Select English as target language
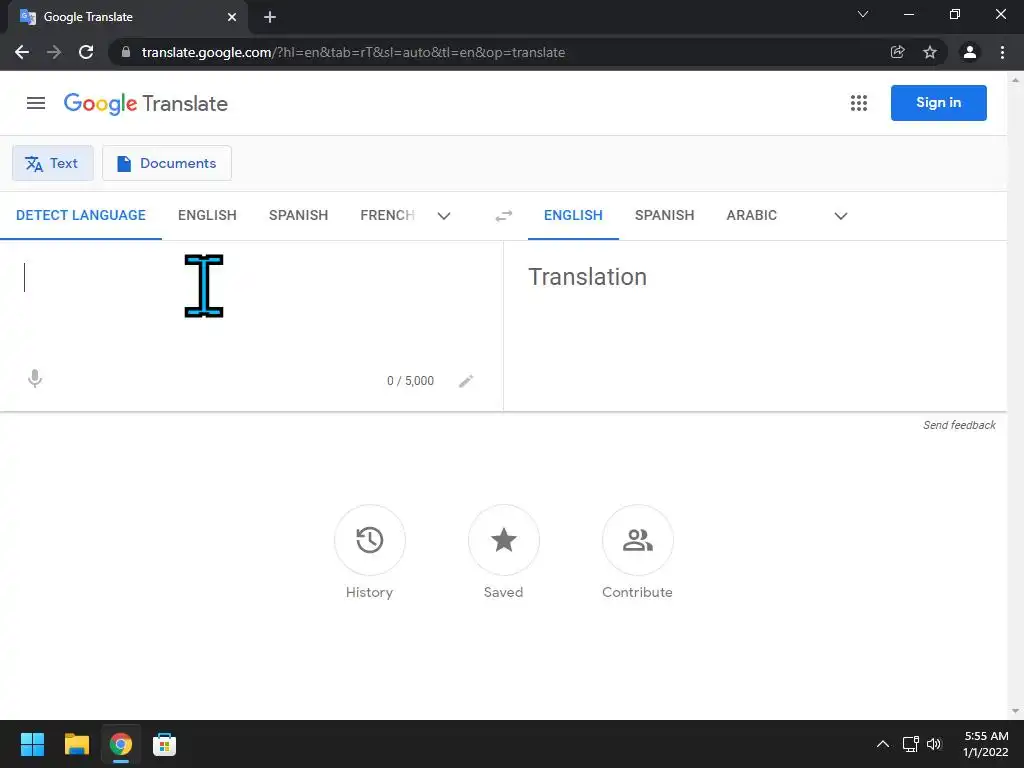The width and height of the screenshot is (1024, 768). (573, 216)
